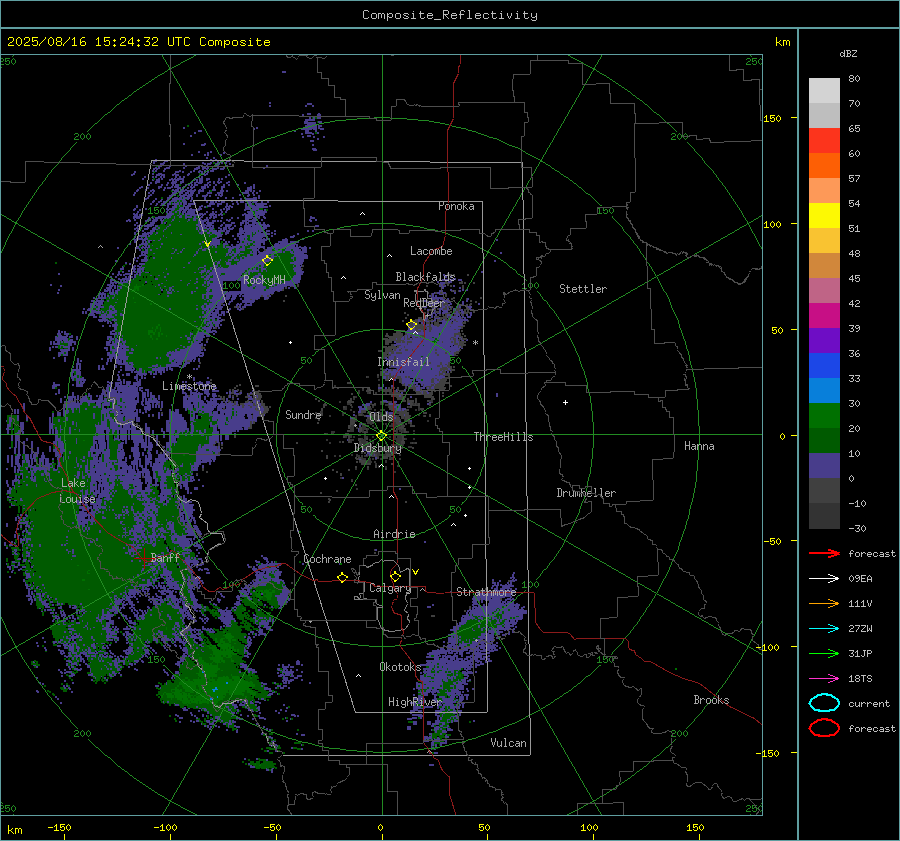Click the Cochrane town label
This screenshot has width=900, height=841.
pyautogui.click(x=327, y=559)
